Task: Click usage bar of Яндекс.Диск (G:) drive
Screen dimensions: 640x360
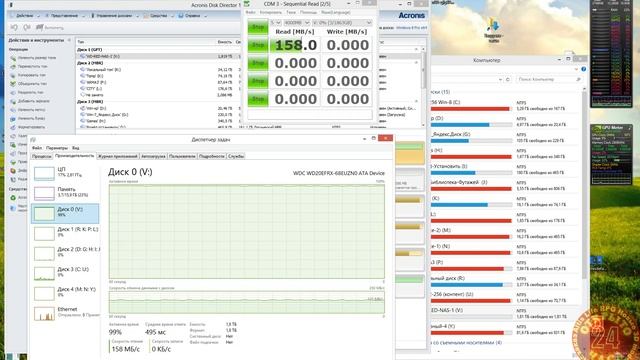Action: [x=471, y=141]
